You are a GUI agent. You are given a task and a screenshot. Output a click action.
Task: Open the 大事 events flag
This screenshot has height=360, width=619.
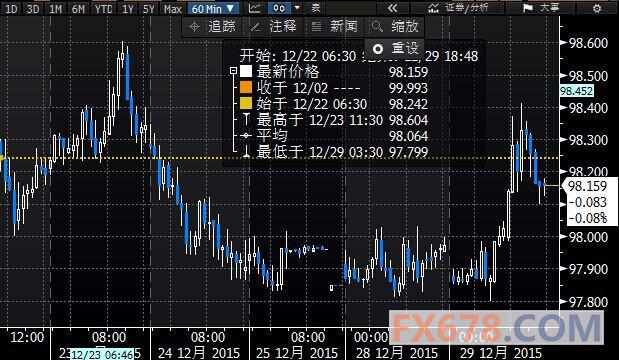542,8
